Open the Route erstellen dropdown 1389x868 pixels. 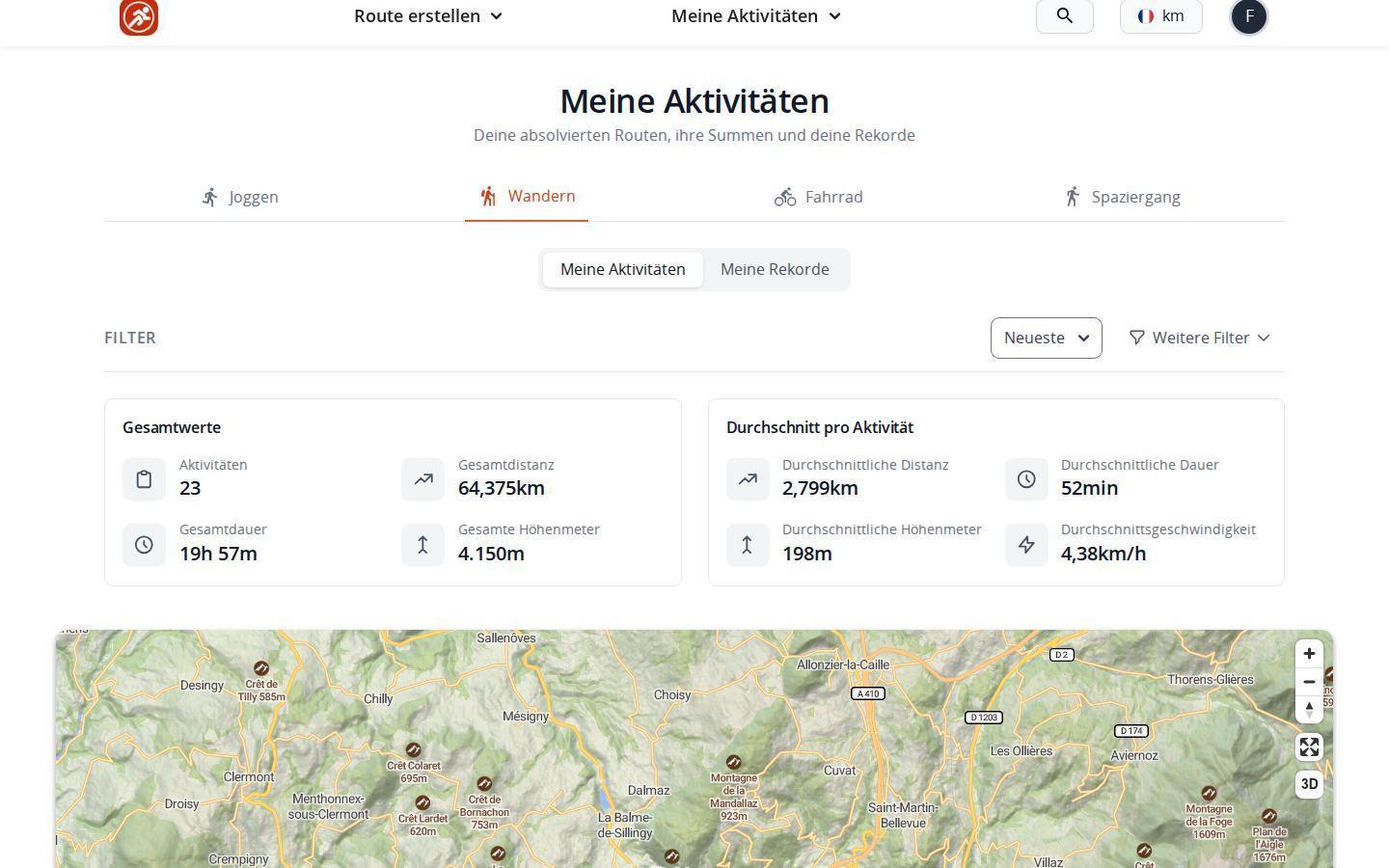click(x=428, y=15)
